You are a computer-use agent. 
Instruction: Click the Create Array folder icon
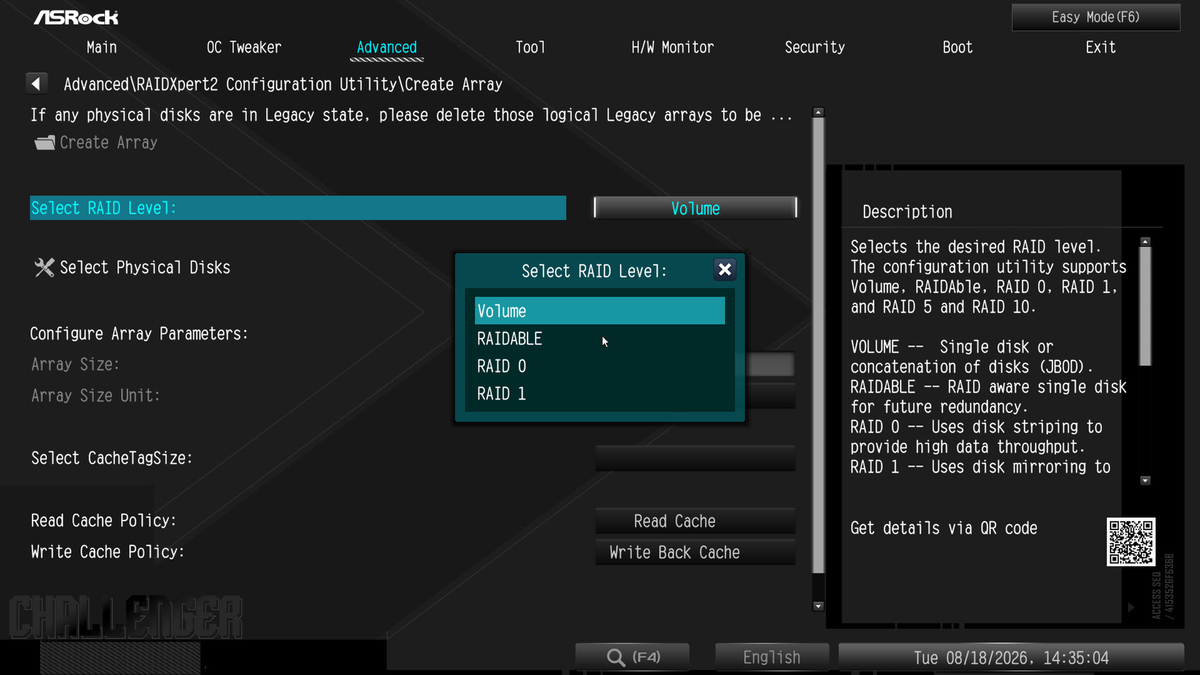tap(44, 143)
